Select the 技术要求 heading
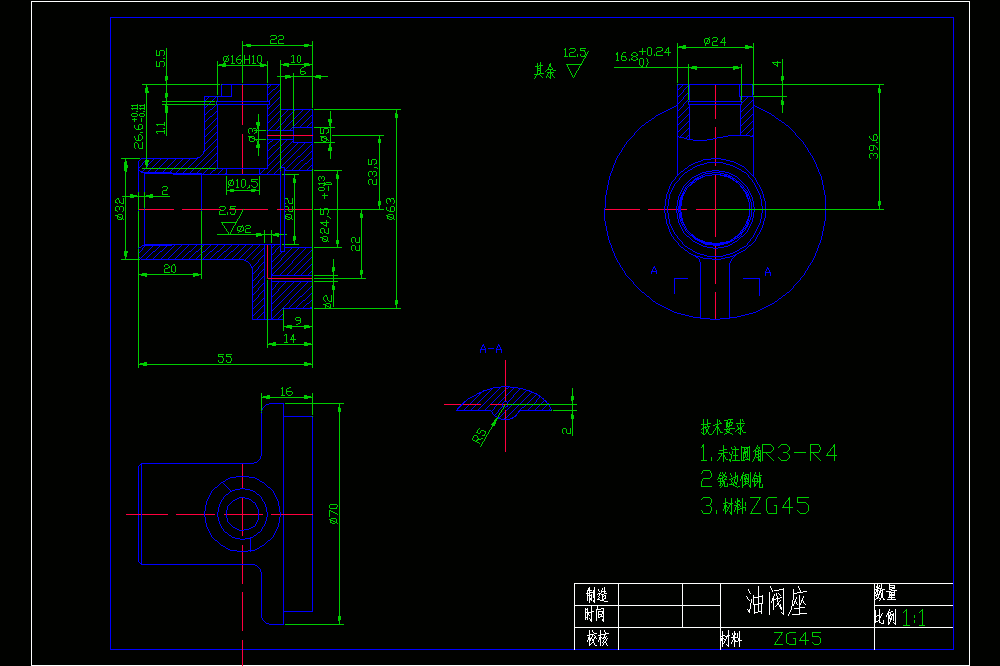Image resolution: width=1000 pixels, height=666 pixels. point(723,427)
